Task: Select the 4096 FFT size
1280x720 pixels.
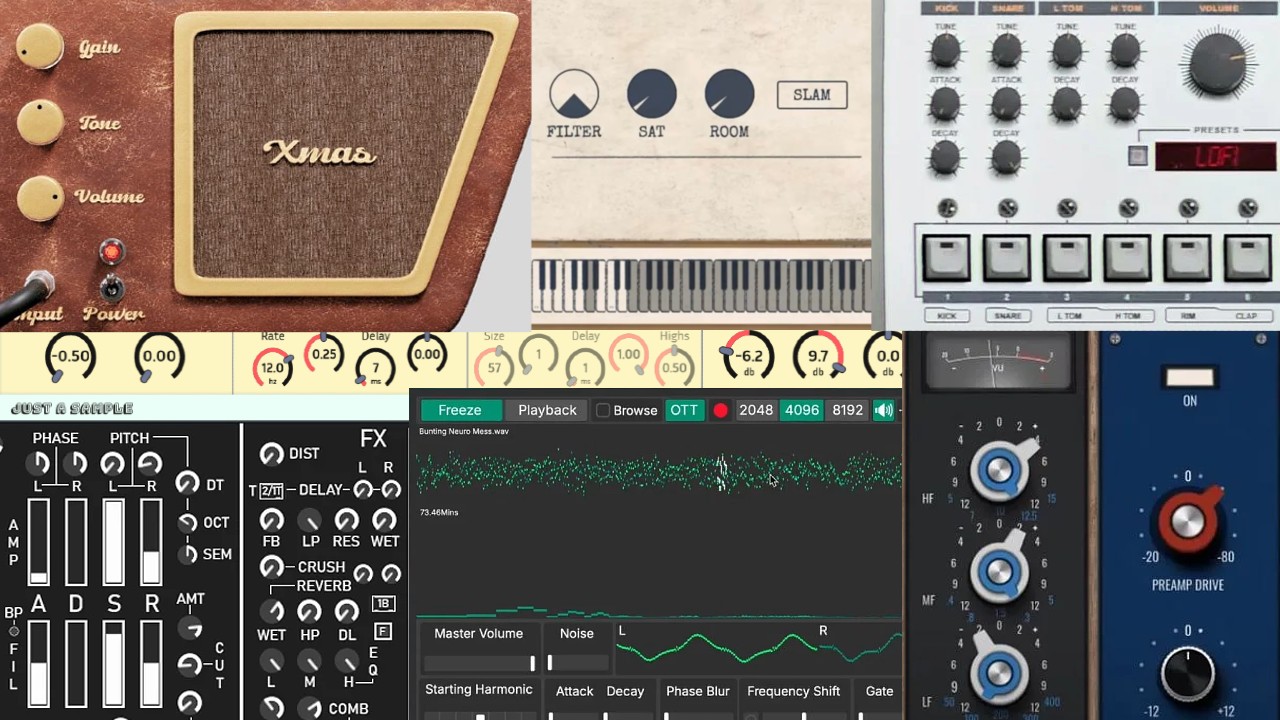Action: point(802,410)
